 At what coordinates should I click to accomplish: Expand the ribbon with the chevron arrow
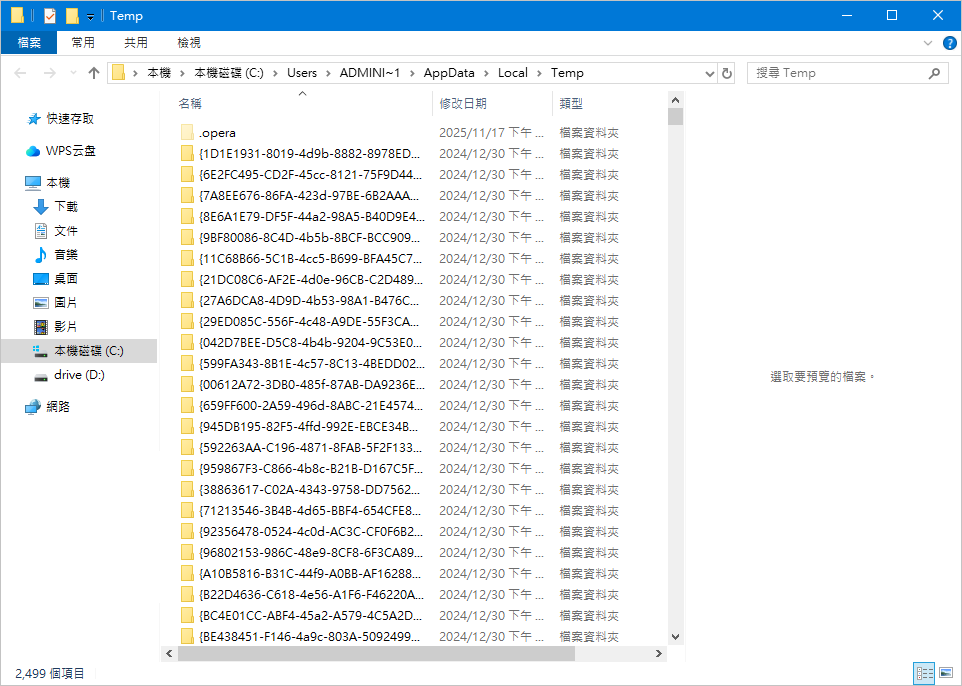(928, 43)
